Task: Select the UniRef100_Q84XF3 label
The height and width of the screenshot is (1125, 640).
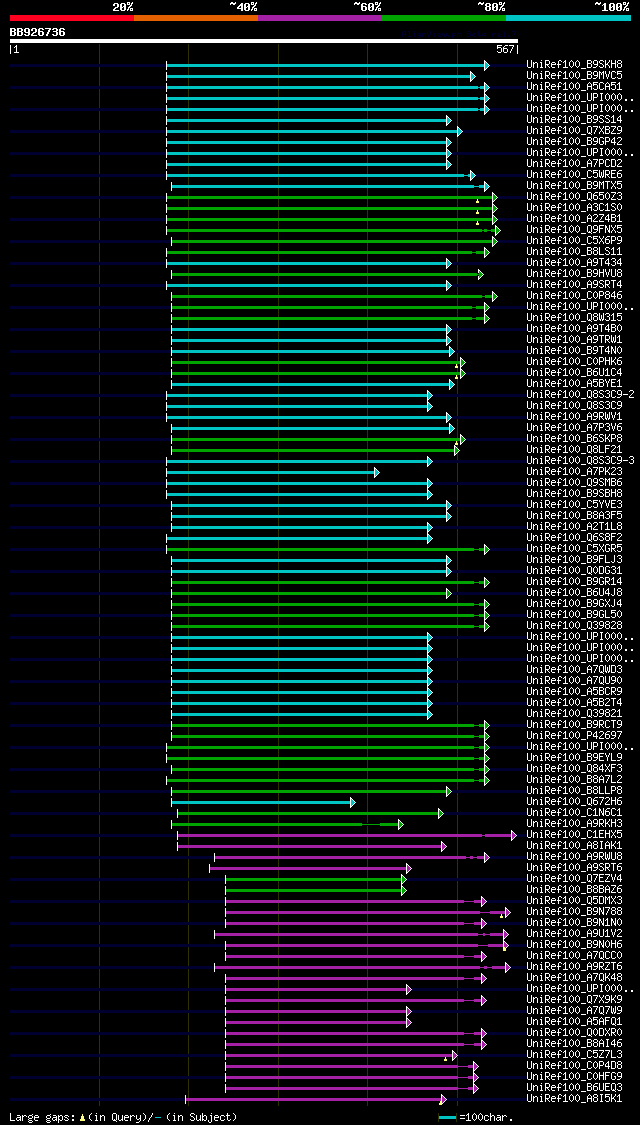Action: tap(574, 768)
